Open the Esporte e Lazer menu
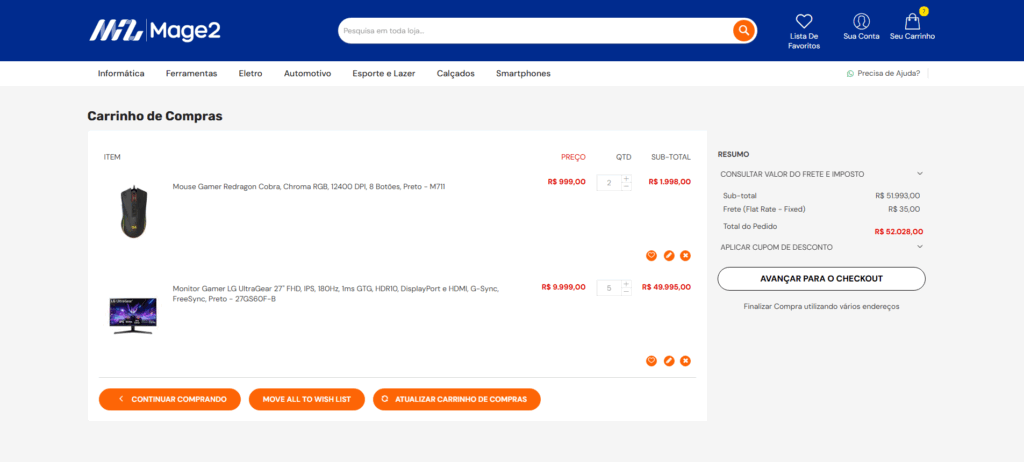The image size is (1024, 462). (384, 73)
